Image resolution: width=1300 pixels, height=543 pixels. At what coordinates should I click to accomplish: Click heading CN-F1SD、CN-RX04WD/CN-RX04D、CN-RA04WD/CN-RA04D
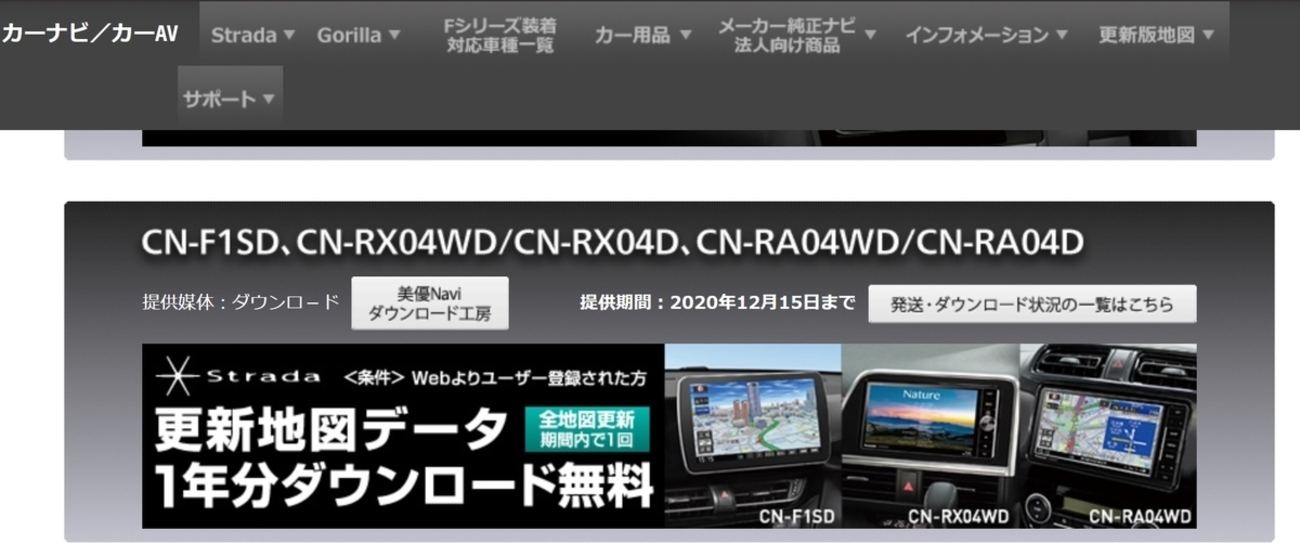tap(612, 242)
